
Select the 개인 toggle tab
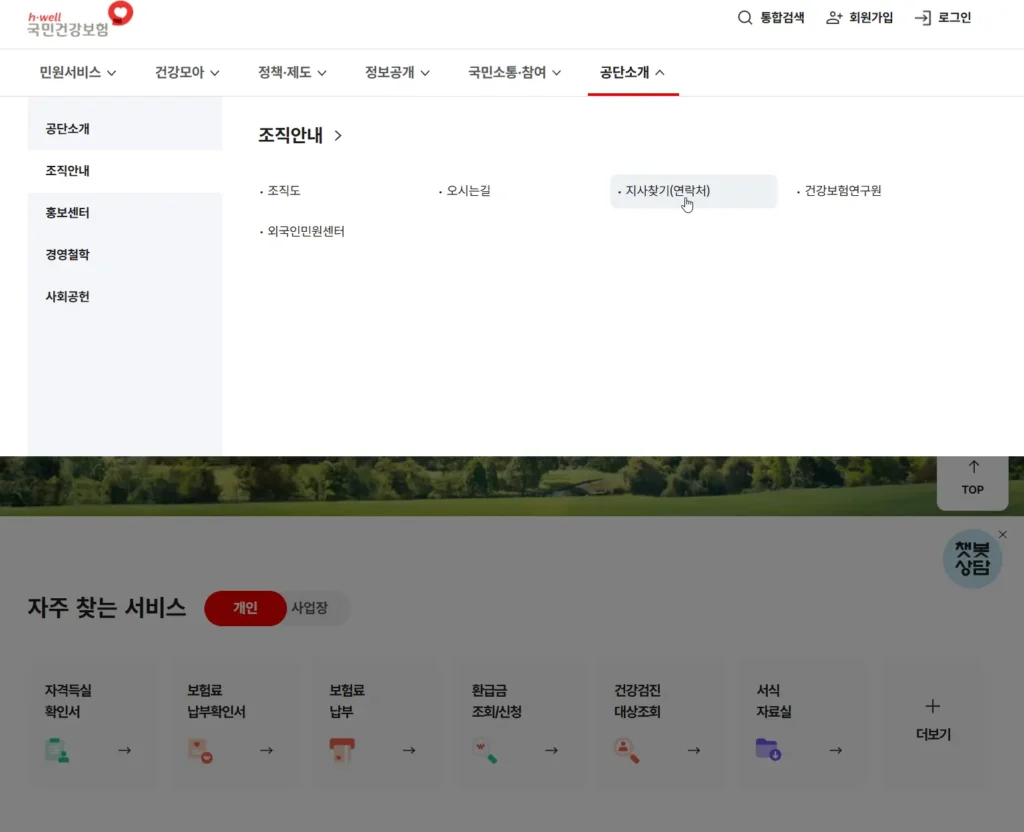pos(245,608)
